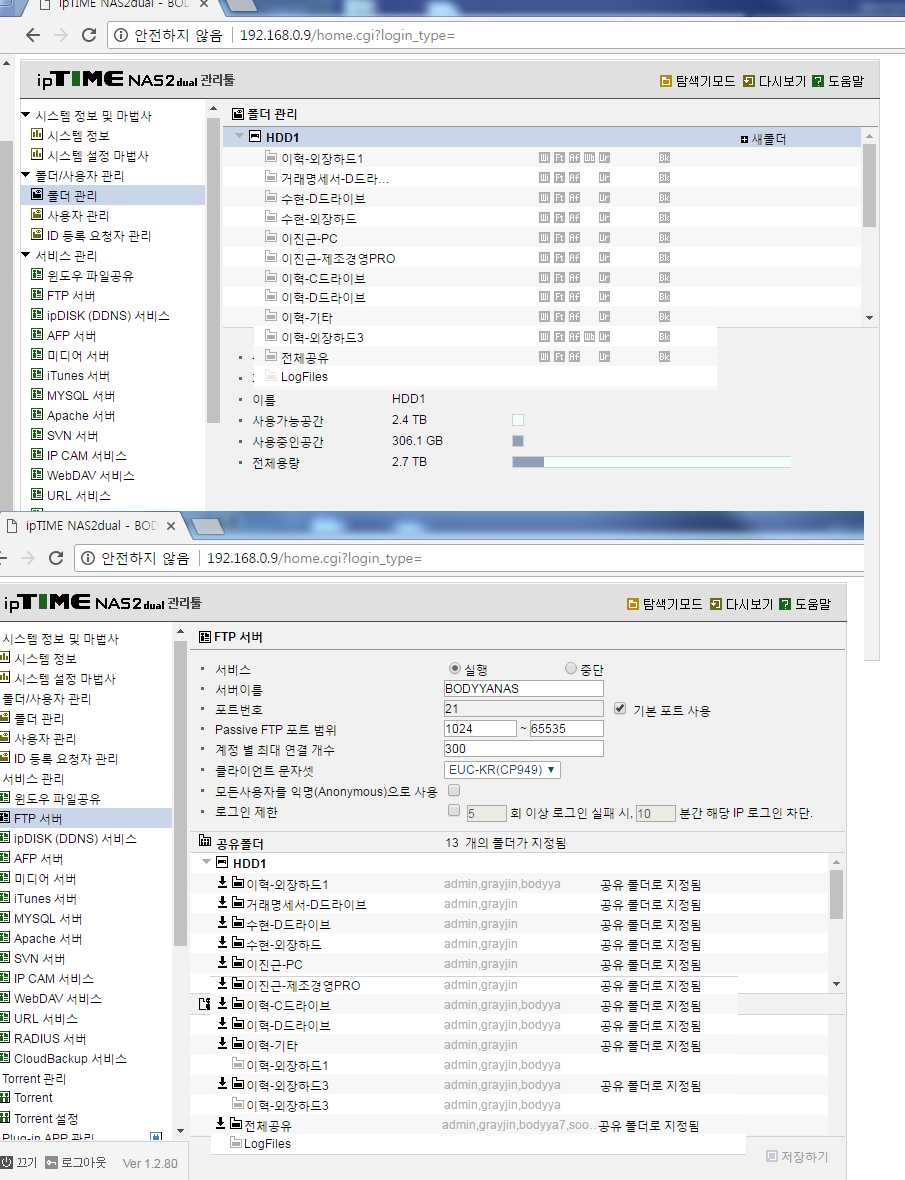Click folder icon of 이혁-D드라이브 in top window
The image size is (905, 1180).
click(x=272, y=297)
